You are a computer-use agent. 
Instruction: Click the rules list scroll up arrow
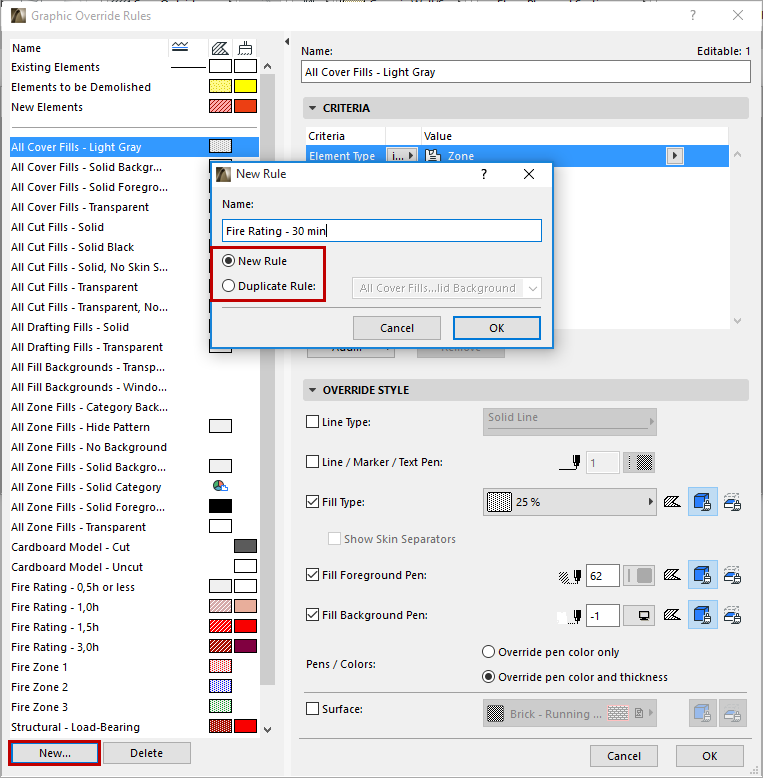tap(268, 66)
